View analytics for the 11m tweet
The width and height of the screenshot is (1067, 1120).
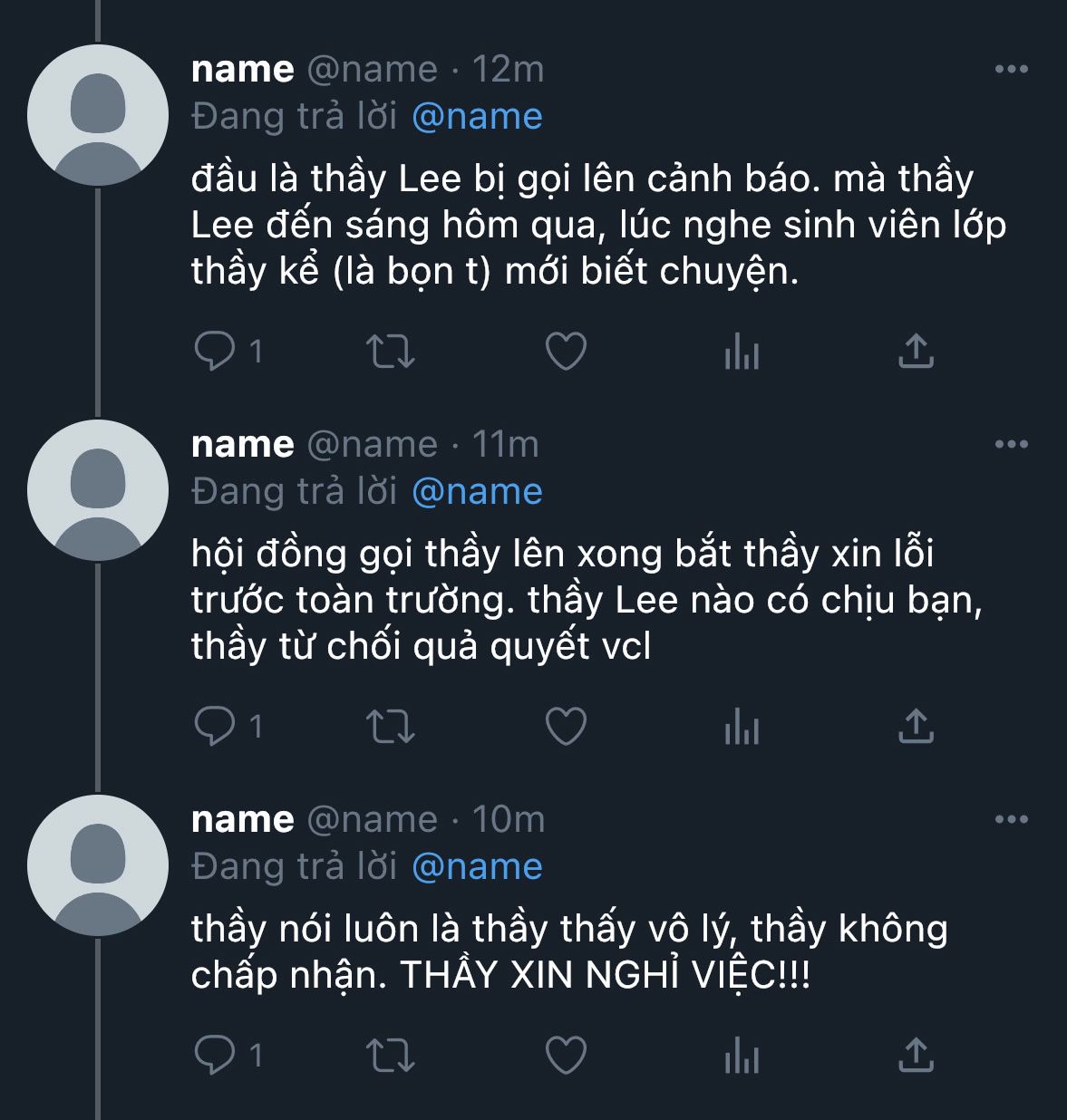tap(741, 727)
